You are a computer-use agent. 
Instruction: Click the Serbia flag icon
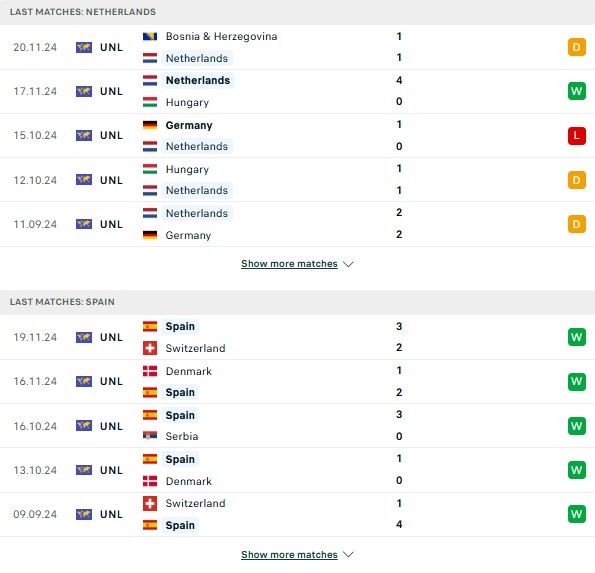[x=150, y=436]
